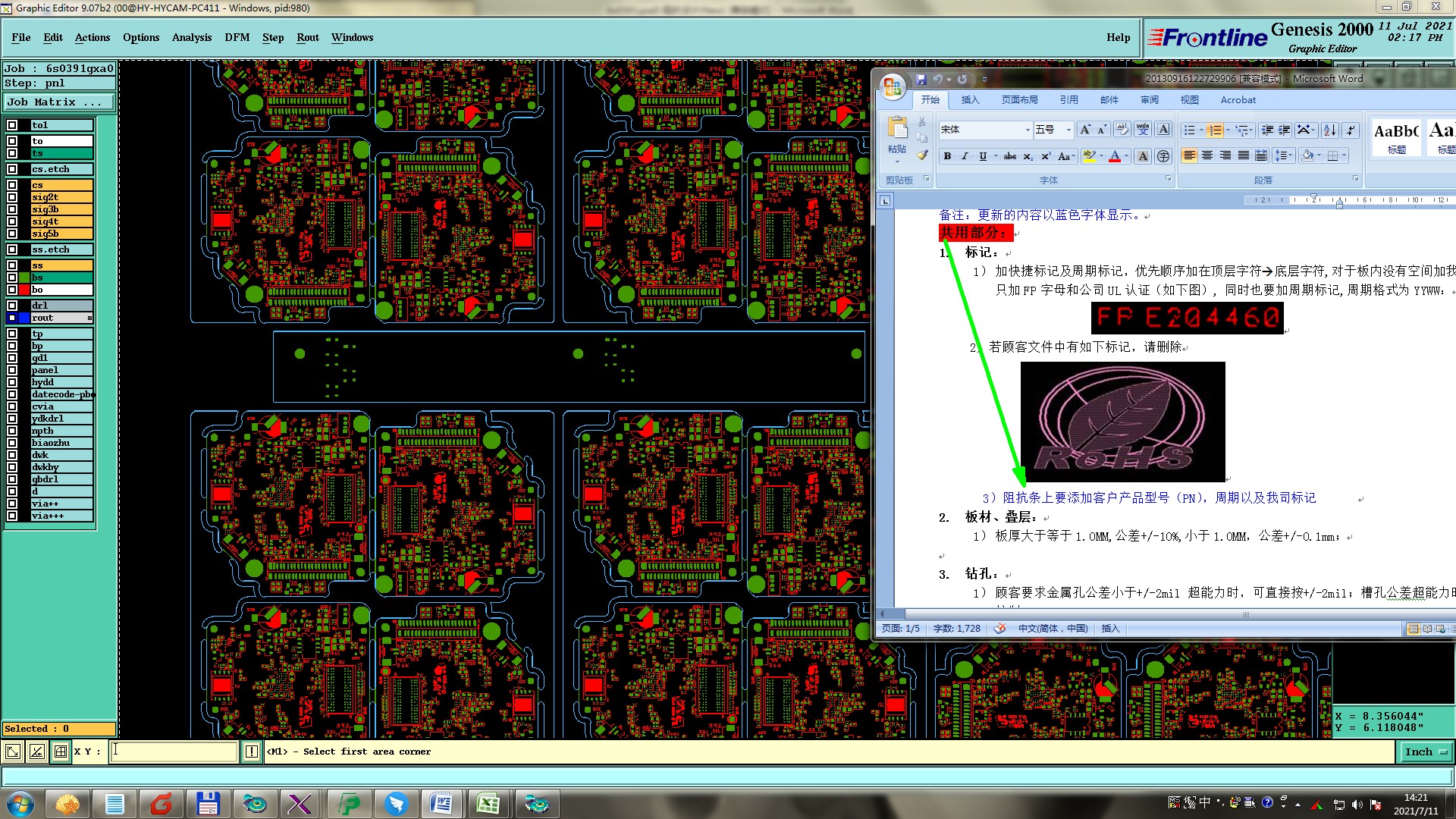Click the numbered list icon in Word ribbon
The width and height of the screenshot is (1456, 819).
pos(1215,130)
